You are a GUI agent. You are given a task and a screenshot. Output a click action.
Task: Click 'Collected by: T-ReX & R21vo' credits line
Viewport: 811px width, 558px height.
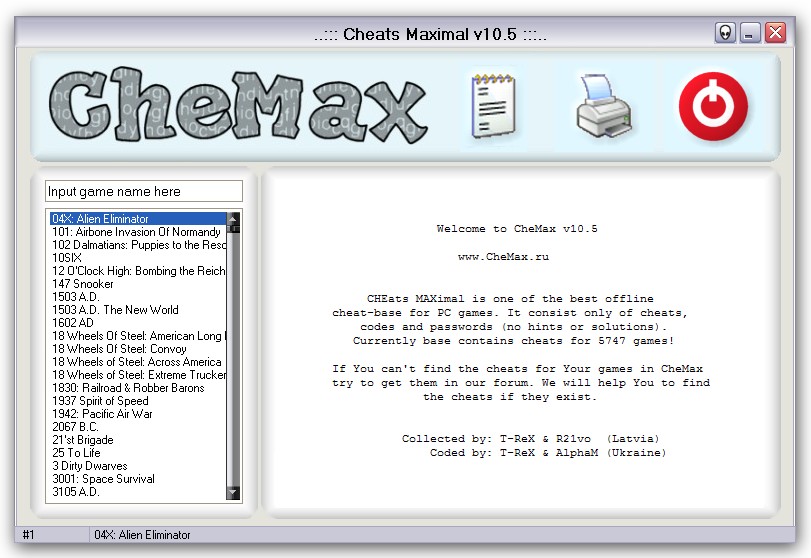coord(531,439)
